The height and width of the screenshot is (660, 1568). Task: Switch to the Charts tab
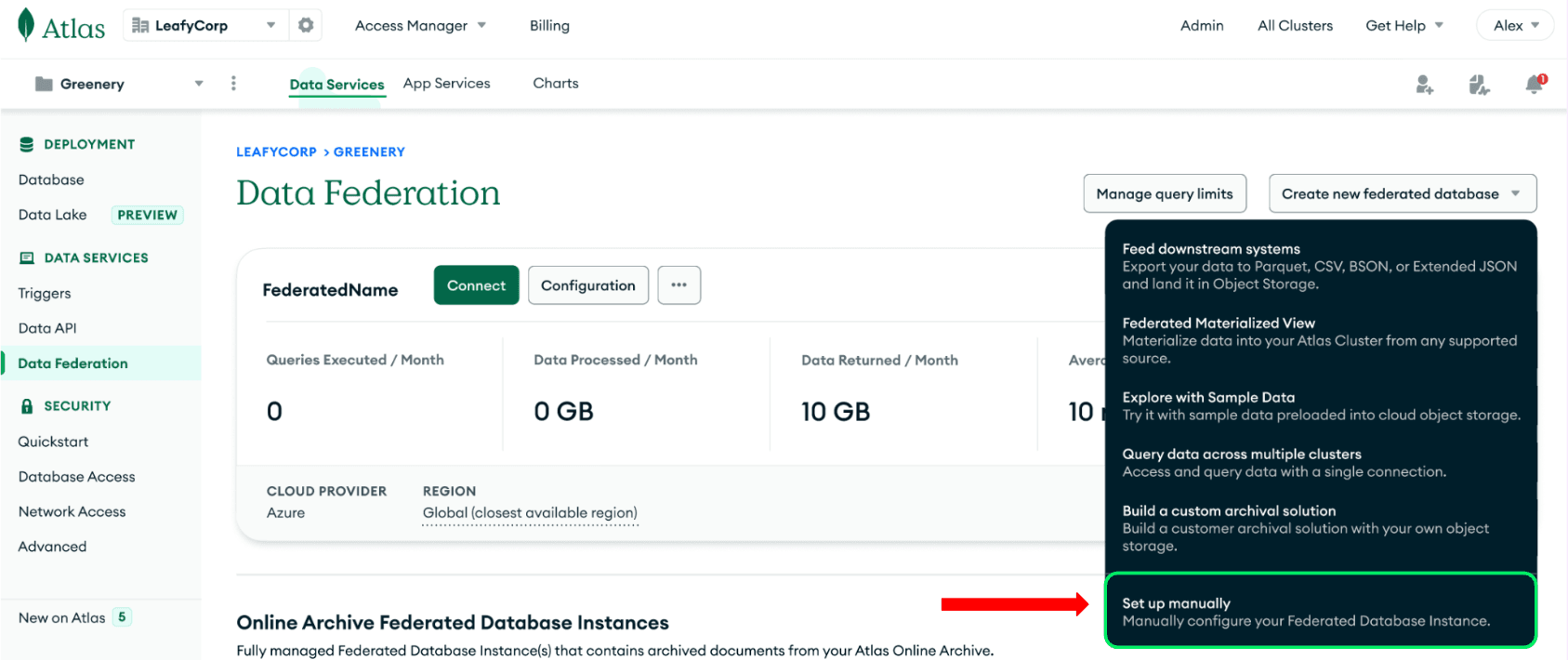pyautogui.click(x=556, y=84)
